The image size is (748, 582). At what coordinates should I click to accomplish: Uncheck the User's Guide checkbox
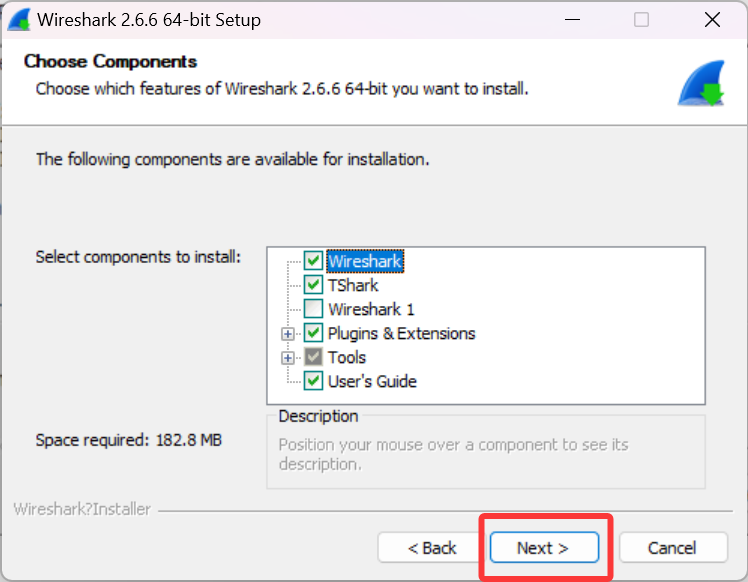click(x=313, y=381)
